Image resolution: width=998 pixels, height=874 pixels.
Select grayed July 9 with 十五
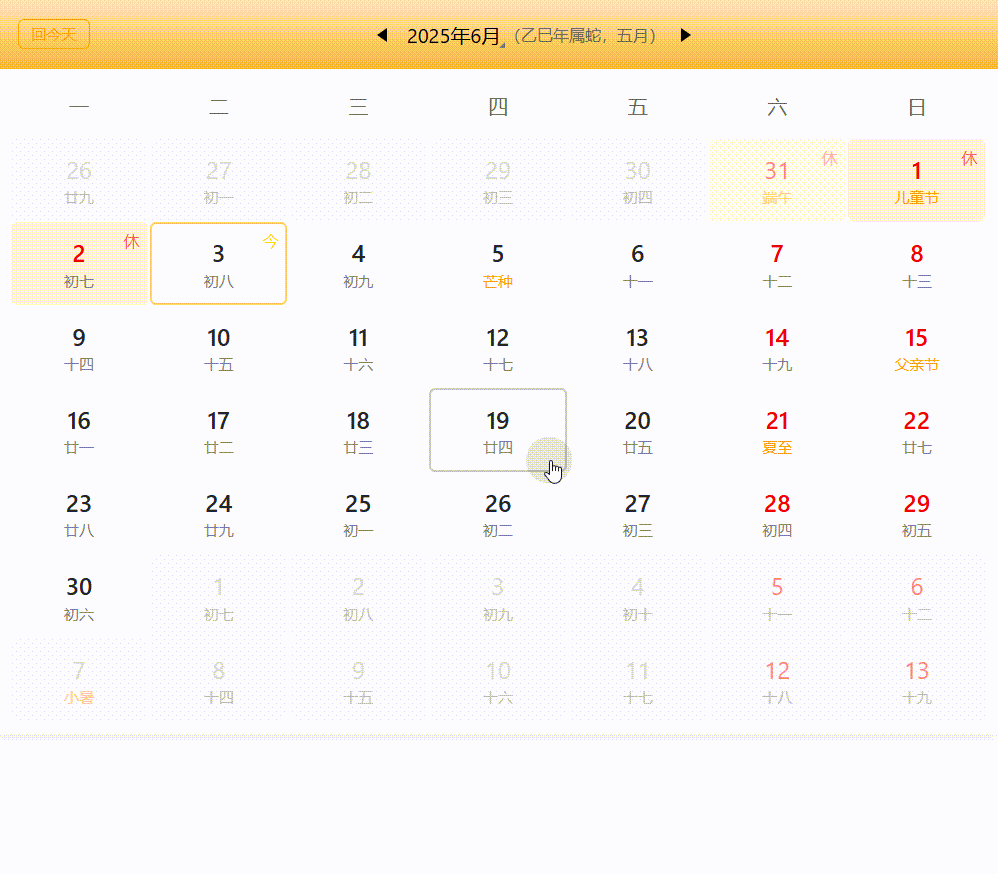358,680
